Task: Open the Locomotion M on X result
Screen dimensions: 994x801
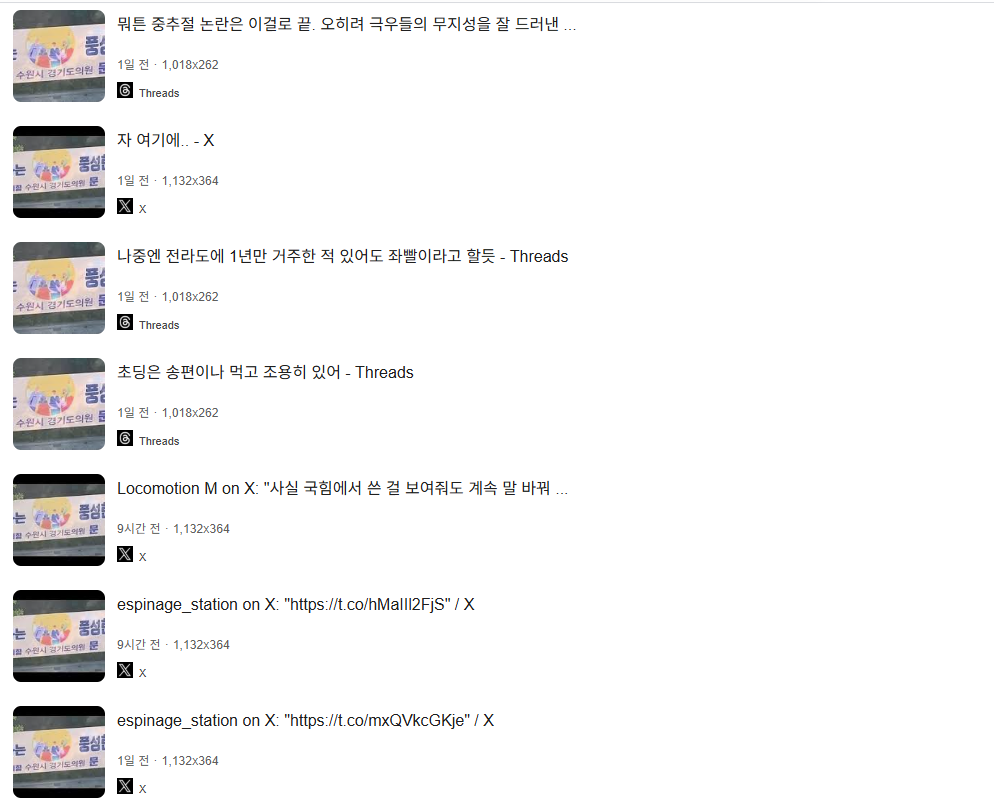Action: pyautogui.click(x=342, y=488)
